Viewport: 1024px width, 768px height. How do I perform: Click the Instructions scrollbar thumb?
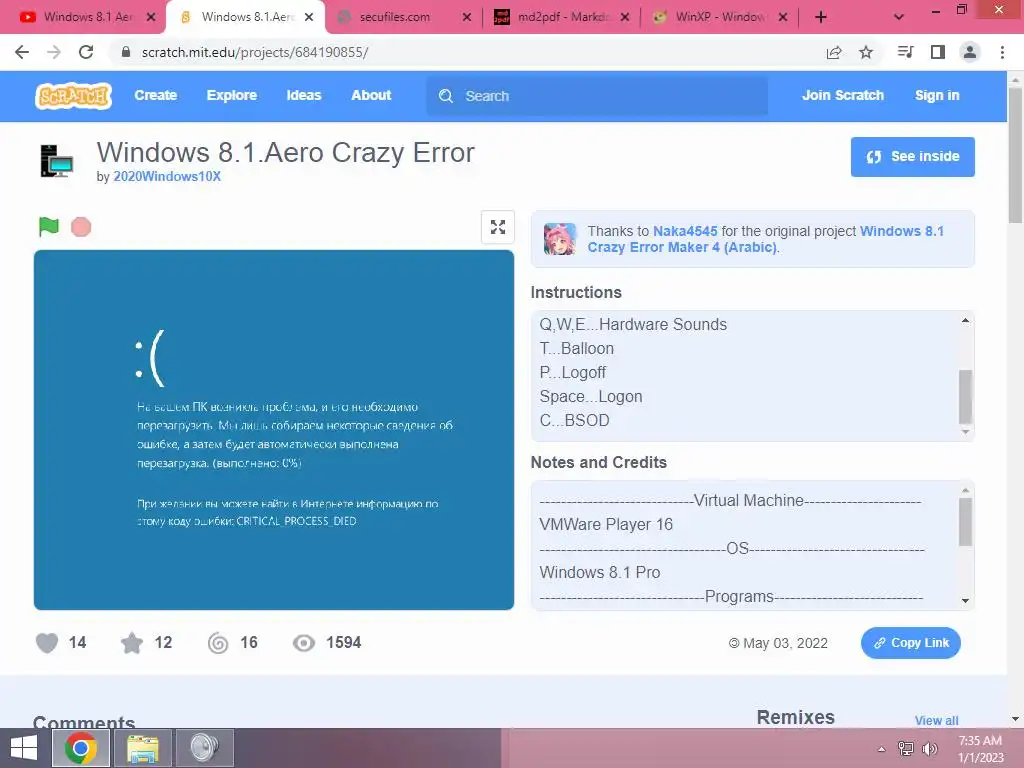965,396
